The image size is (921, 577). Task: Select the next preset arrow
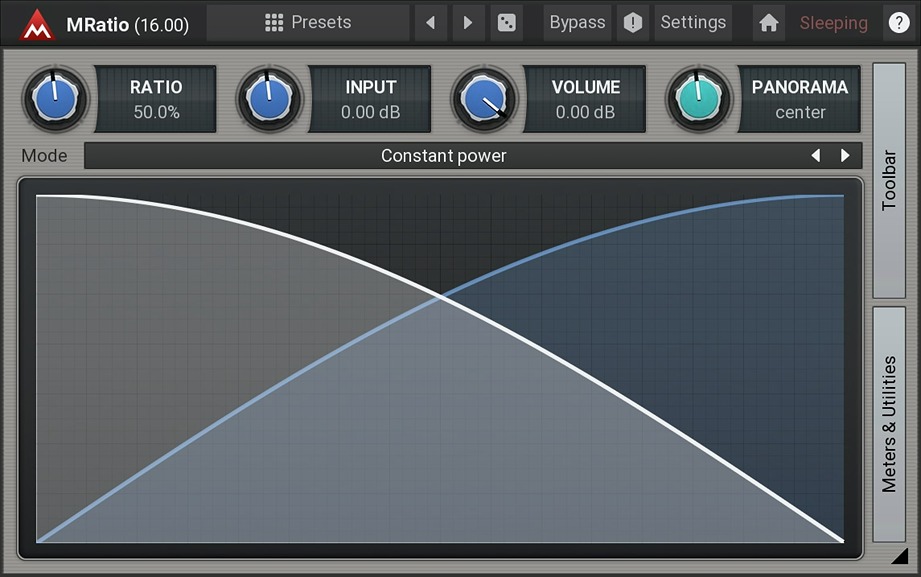(468, 22)
